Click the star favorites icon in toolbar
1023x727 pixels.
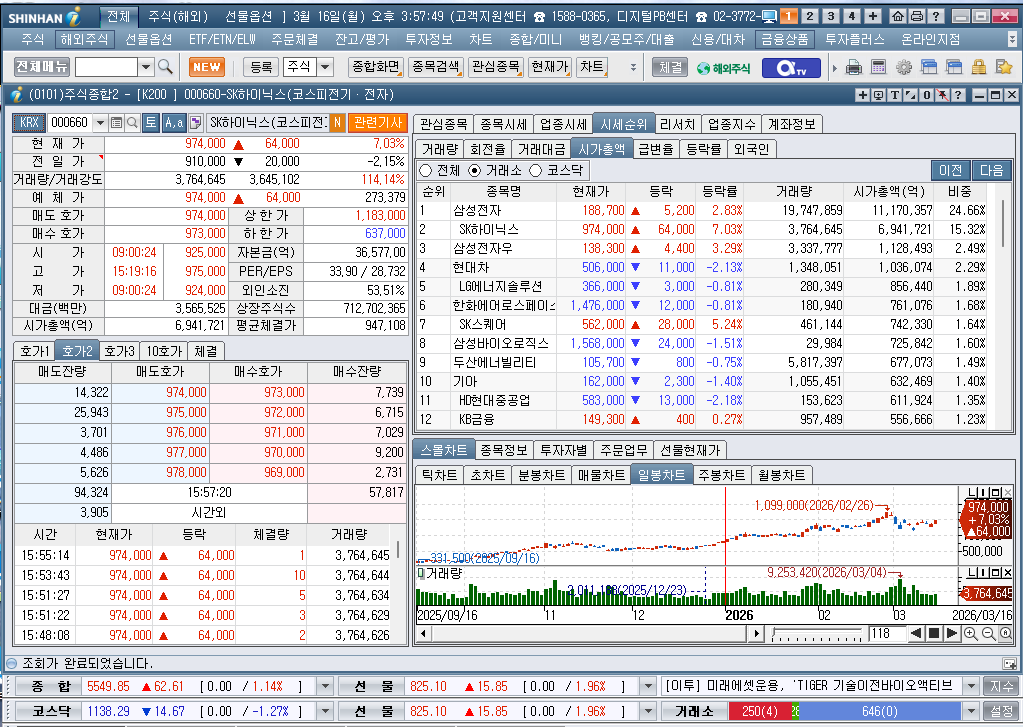pyautogui.click(x=1003, y=67)
